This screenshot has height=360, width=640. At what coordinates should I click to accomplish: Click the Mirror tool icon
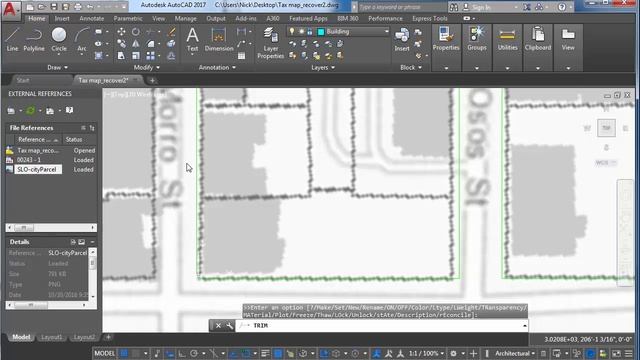(x=136, y=44)
